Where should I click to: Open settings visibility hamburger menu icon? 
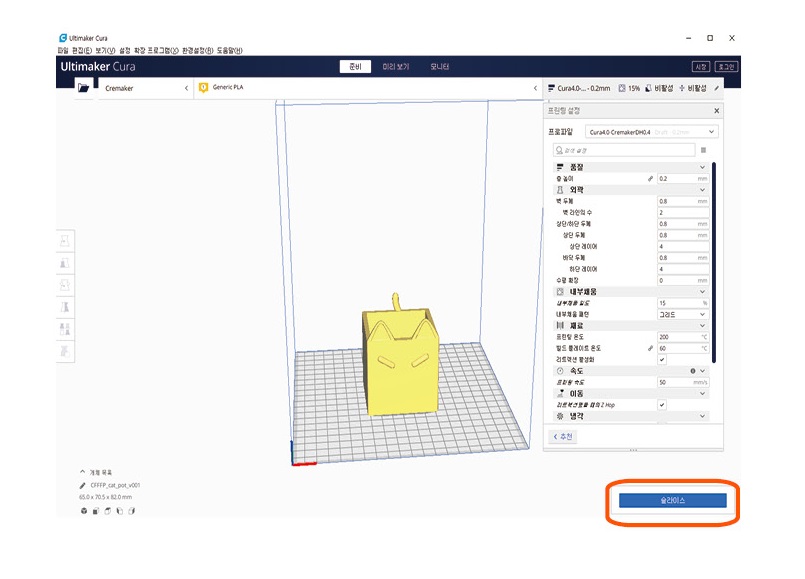(x=703, y=150)
